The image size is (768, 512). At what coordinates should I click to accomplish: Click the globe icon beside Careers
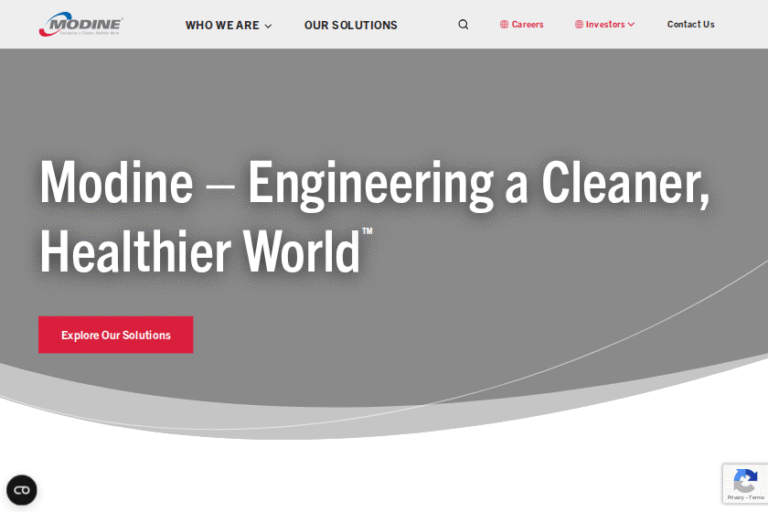504,25
